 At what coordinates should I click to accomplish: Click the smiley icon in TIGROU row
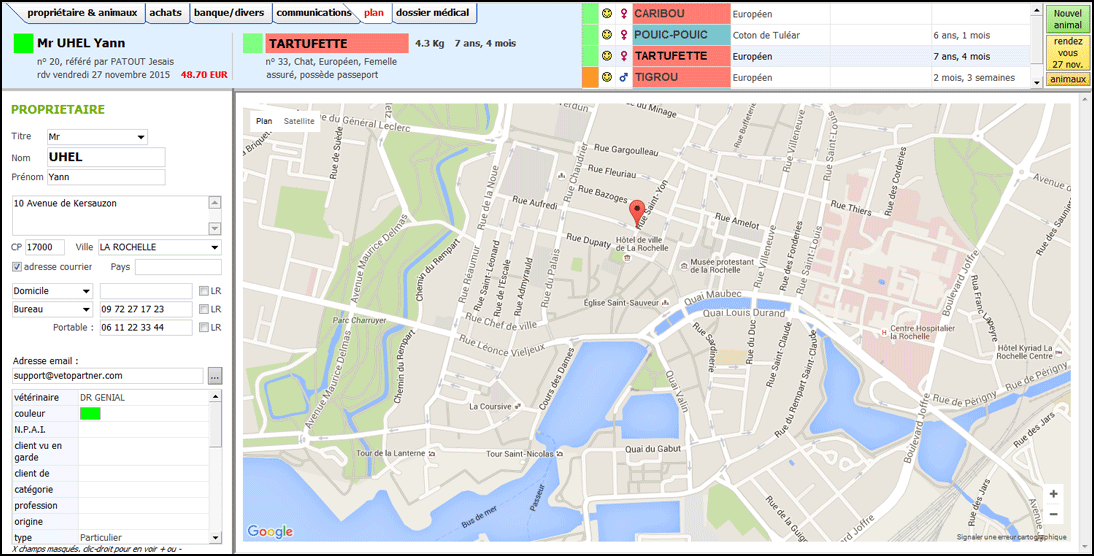(607, 77)
